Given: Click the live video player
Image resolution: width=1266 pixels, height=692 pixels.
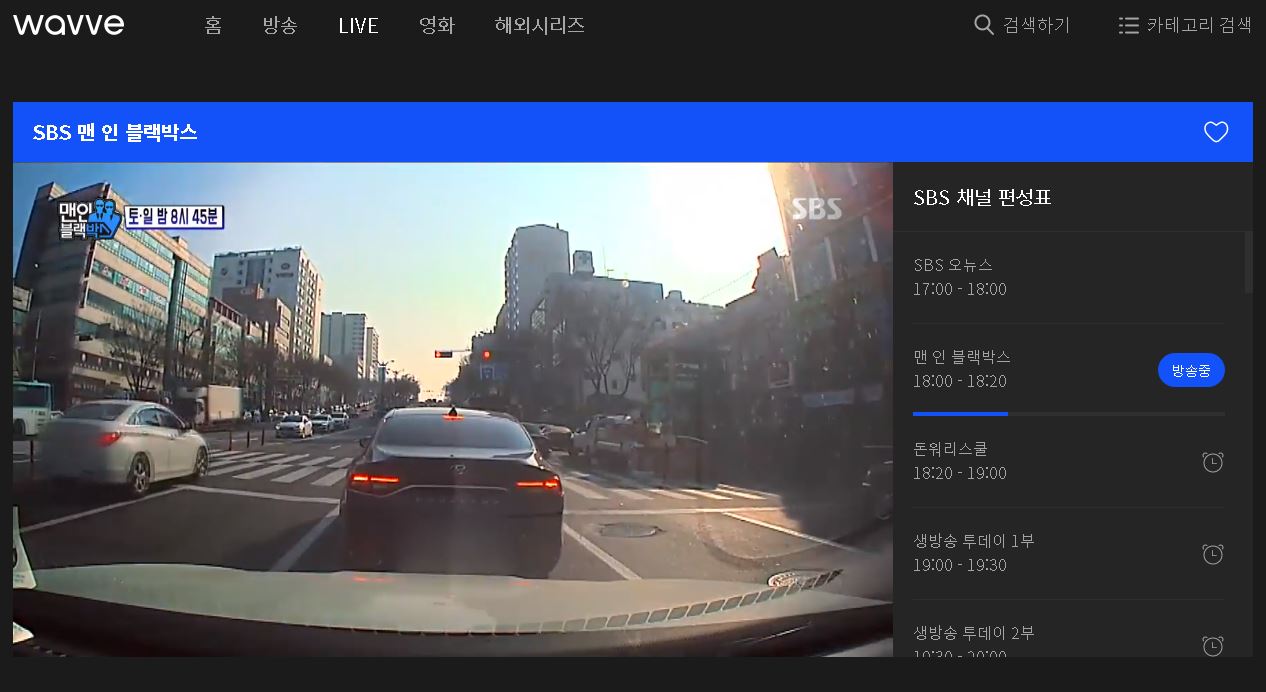Looking at the screenshot, I should (x=453, y=410).
